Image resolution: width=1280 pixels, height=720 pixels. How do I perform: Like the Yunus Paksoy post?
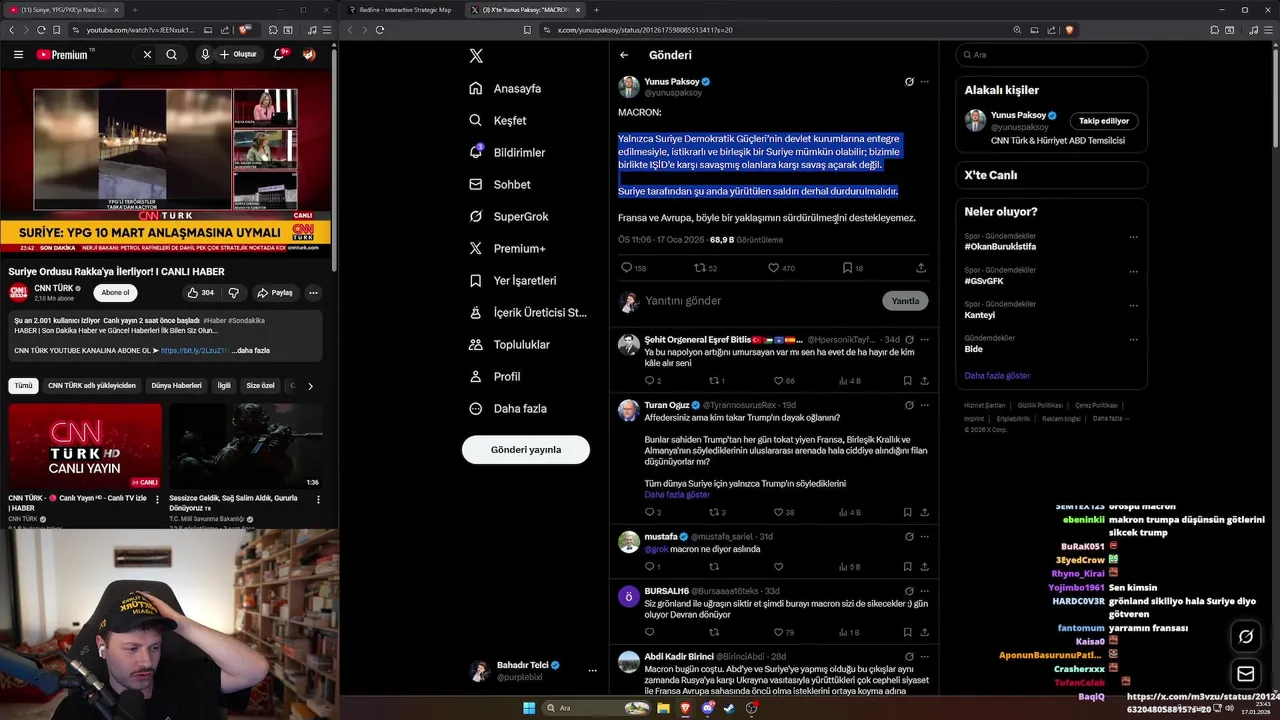773,268
